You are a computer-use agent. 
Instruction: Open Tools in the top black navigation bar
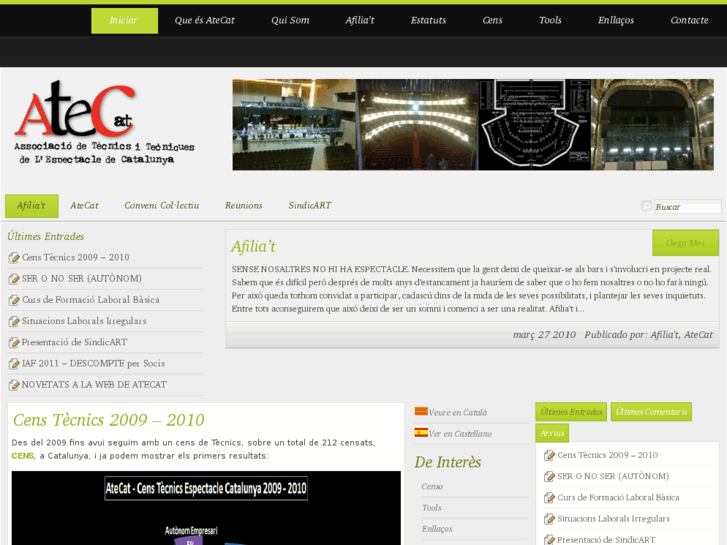coord(550,20)
